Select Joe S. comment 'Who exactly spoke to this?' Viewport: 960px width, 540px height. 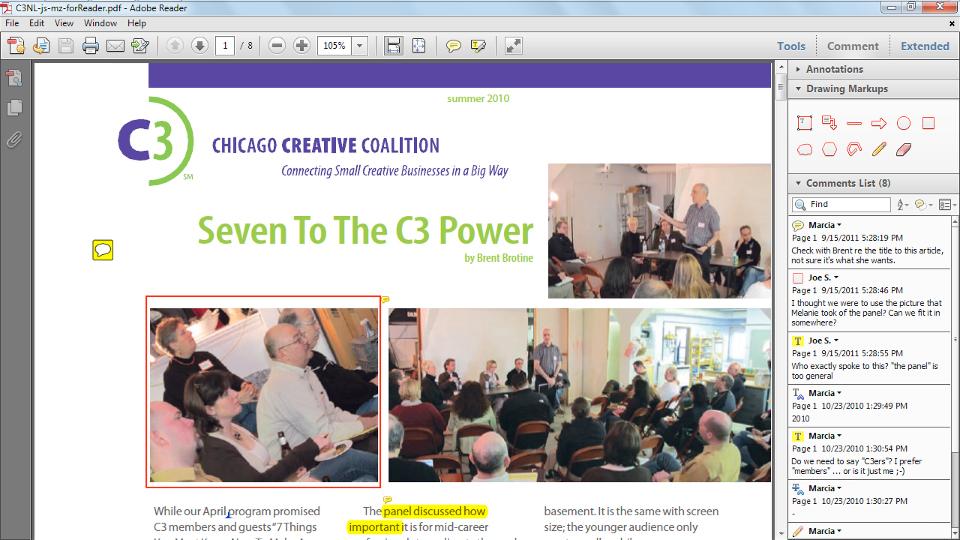point(869,358)
